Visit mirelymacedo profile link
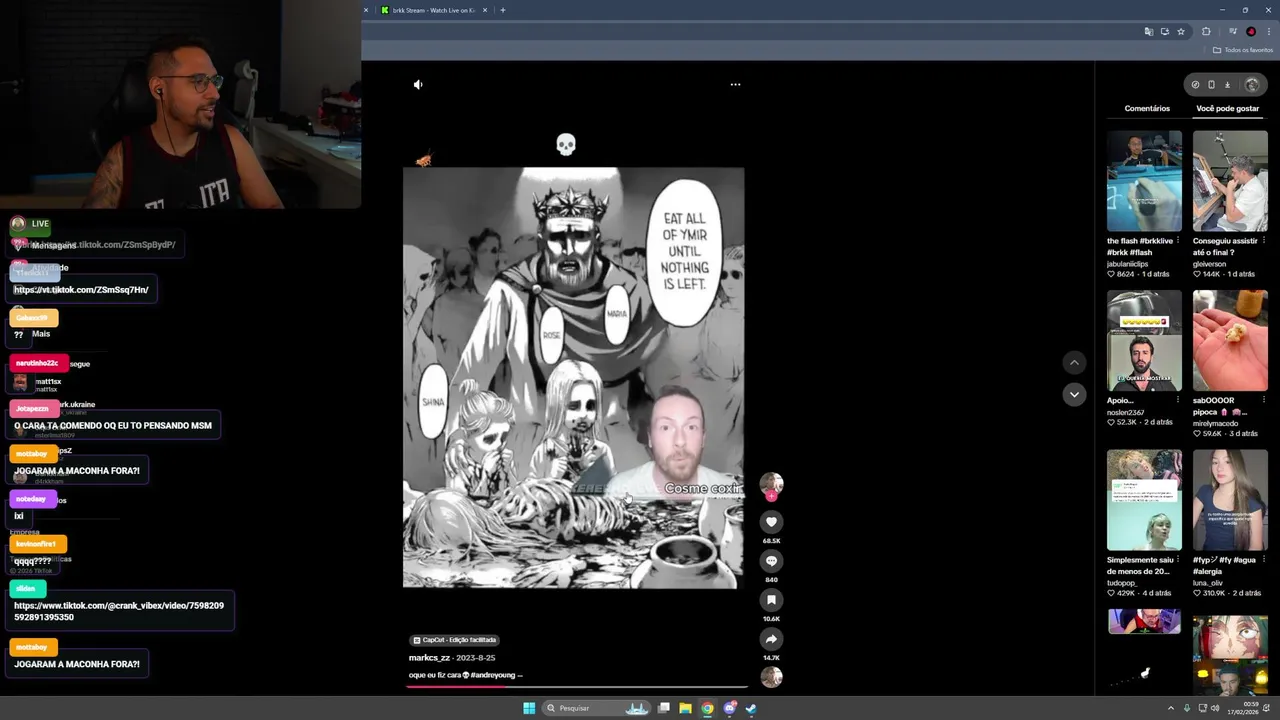1280x720 pixels. [1217, 423]
